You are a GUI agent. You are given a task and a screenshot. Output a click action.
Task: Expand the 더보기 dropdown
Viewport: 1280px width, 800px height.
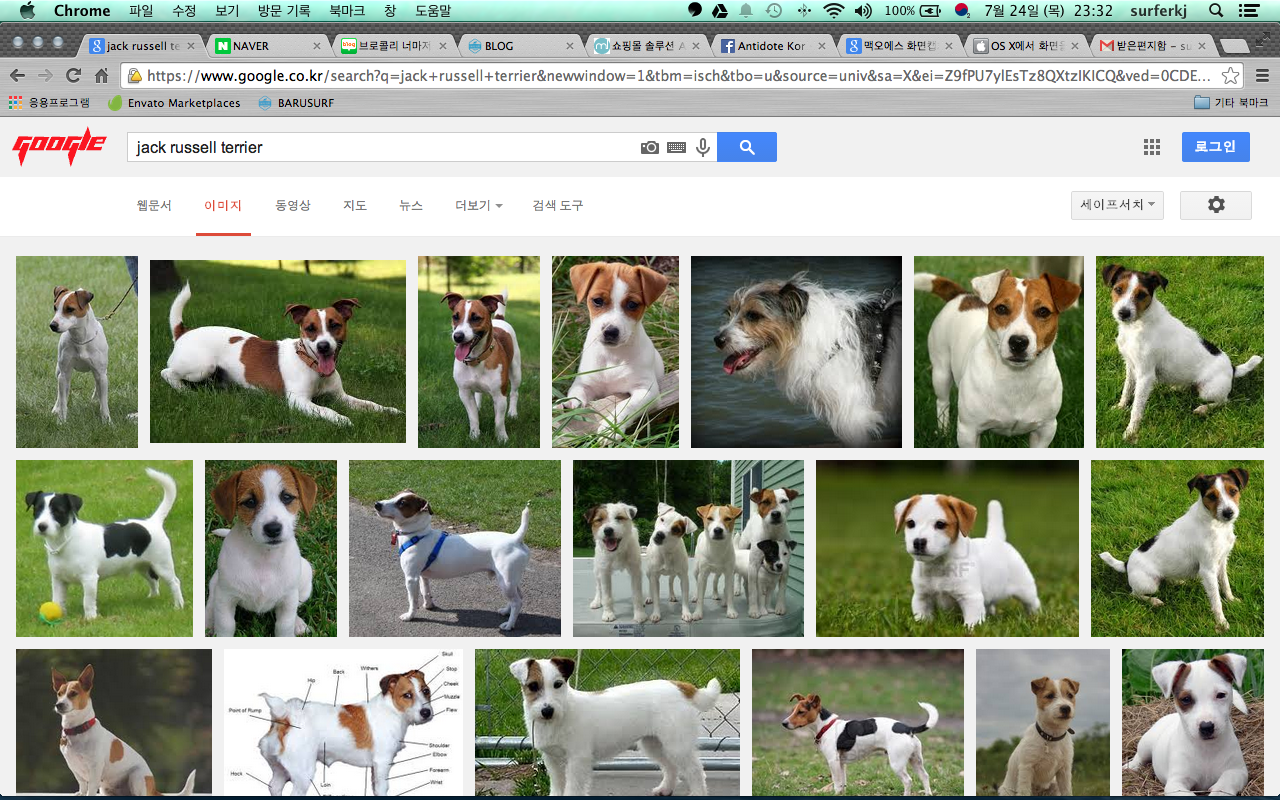point(478,205)
